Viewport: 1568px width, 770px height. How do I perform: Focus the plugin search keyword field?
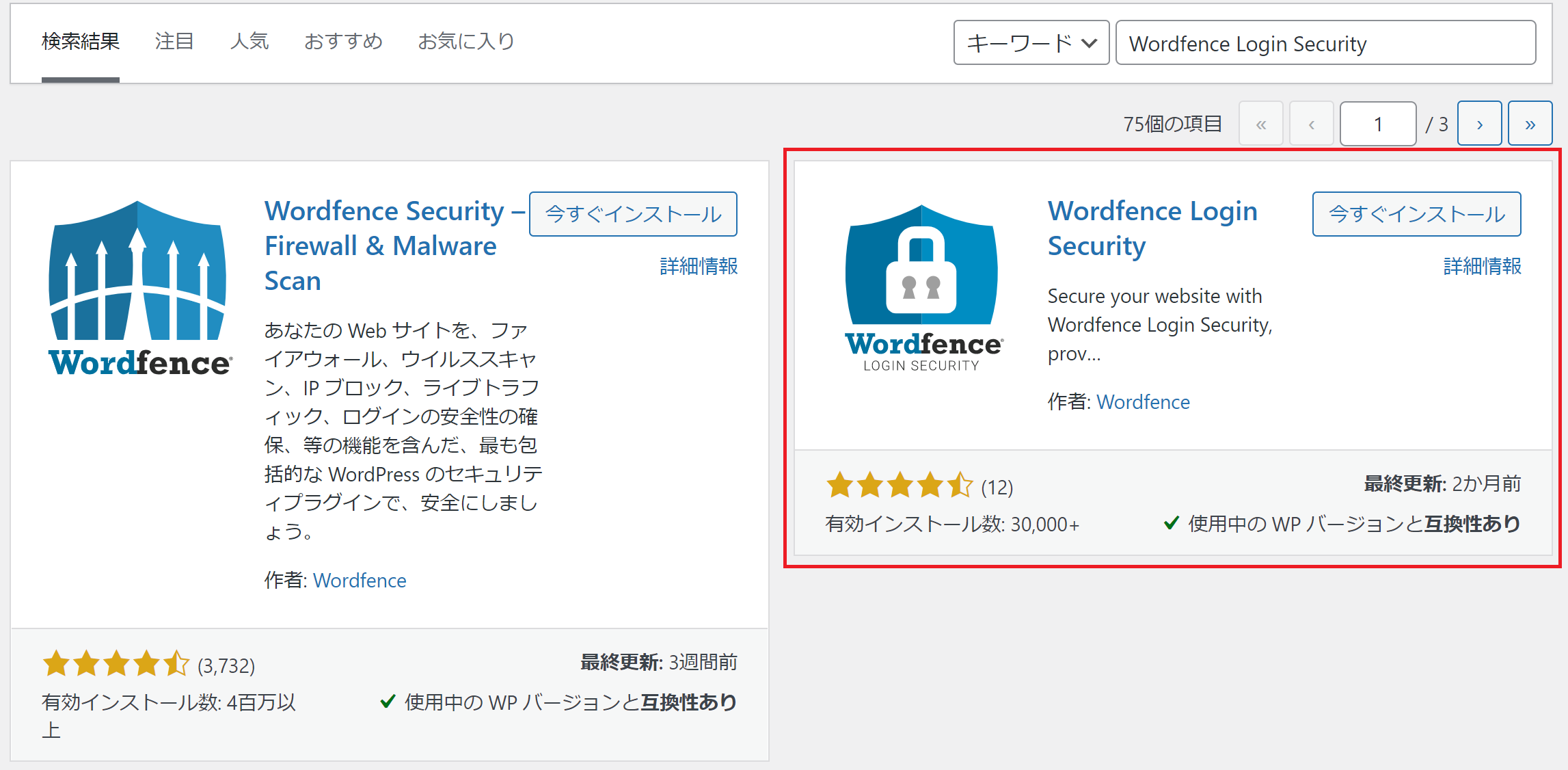pos(1325,43)
